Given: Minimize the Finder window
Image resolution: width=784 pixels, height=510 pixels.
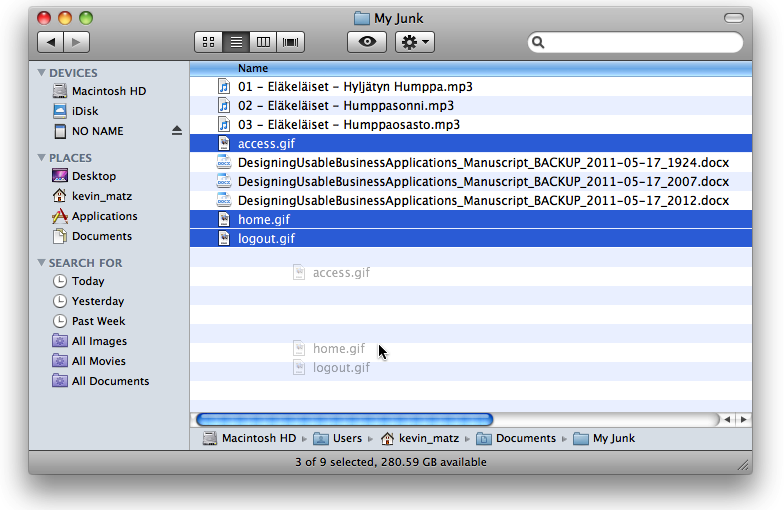Looking at the screenshot, I should click(x=65, y=18).
